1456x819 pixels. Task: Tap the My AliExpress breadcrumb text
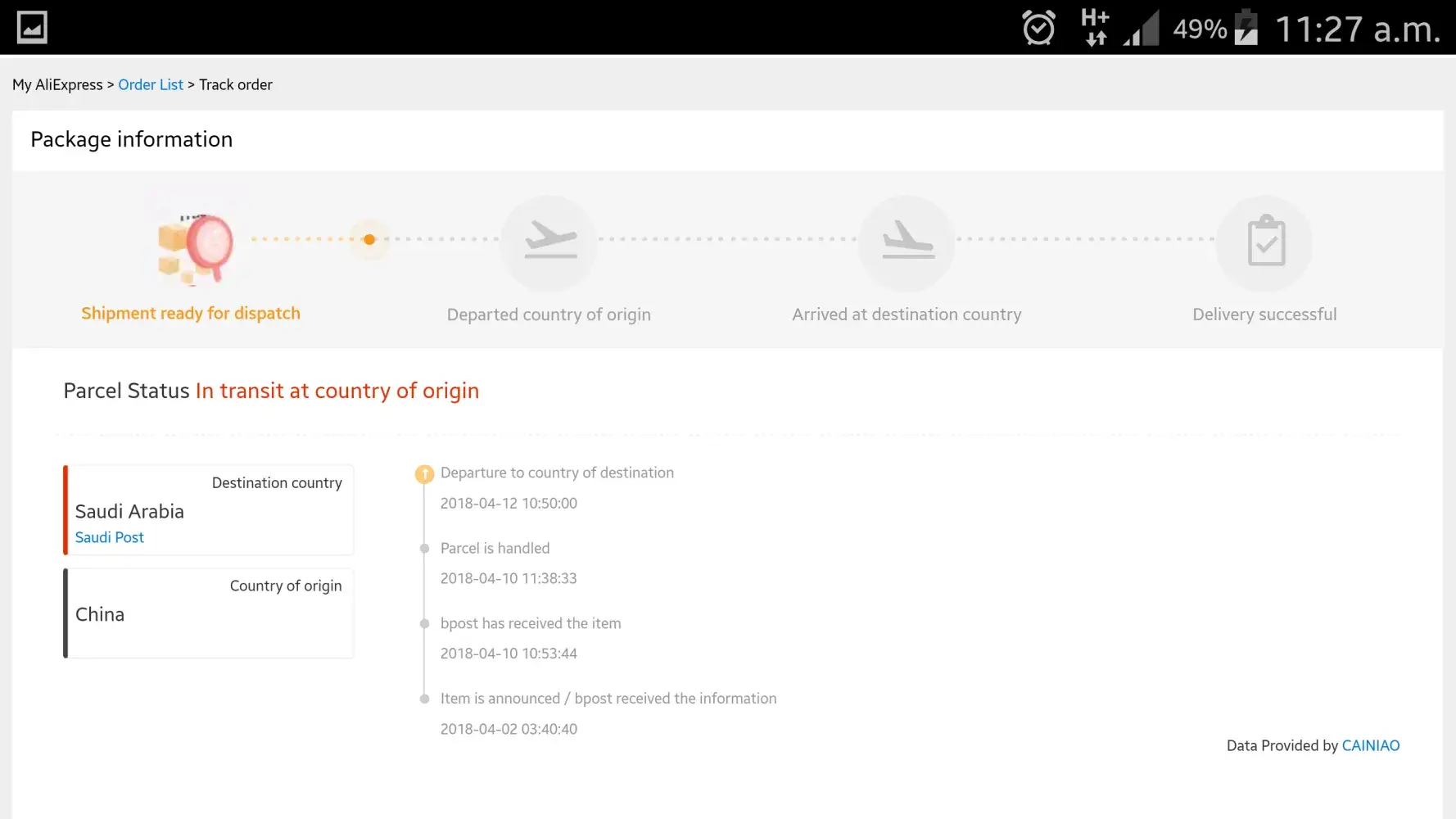coord(57,84)
